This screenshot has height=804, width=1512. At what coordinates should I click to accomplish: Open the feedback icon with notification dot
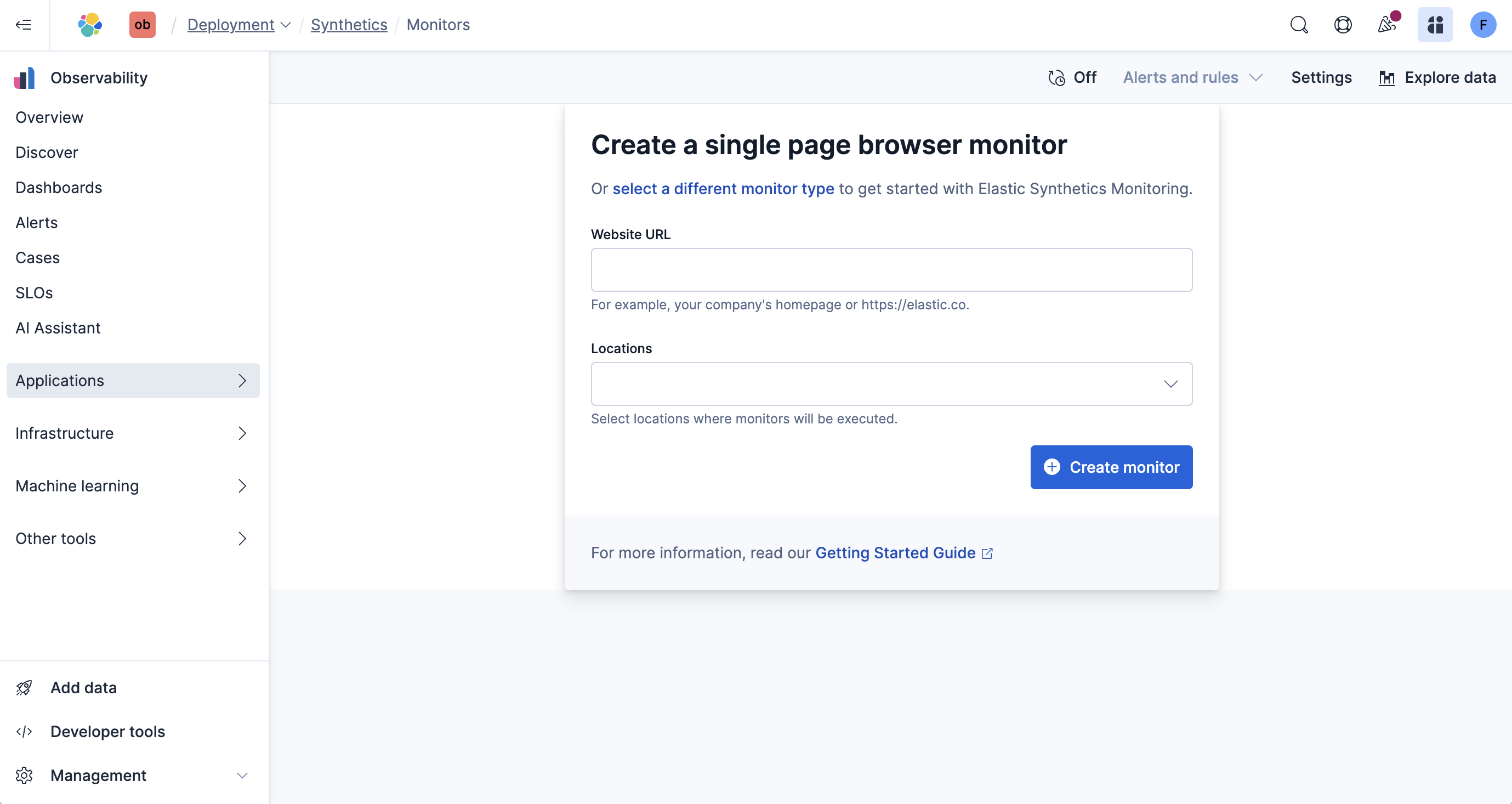coord(1388,25)
